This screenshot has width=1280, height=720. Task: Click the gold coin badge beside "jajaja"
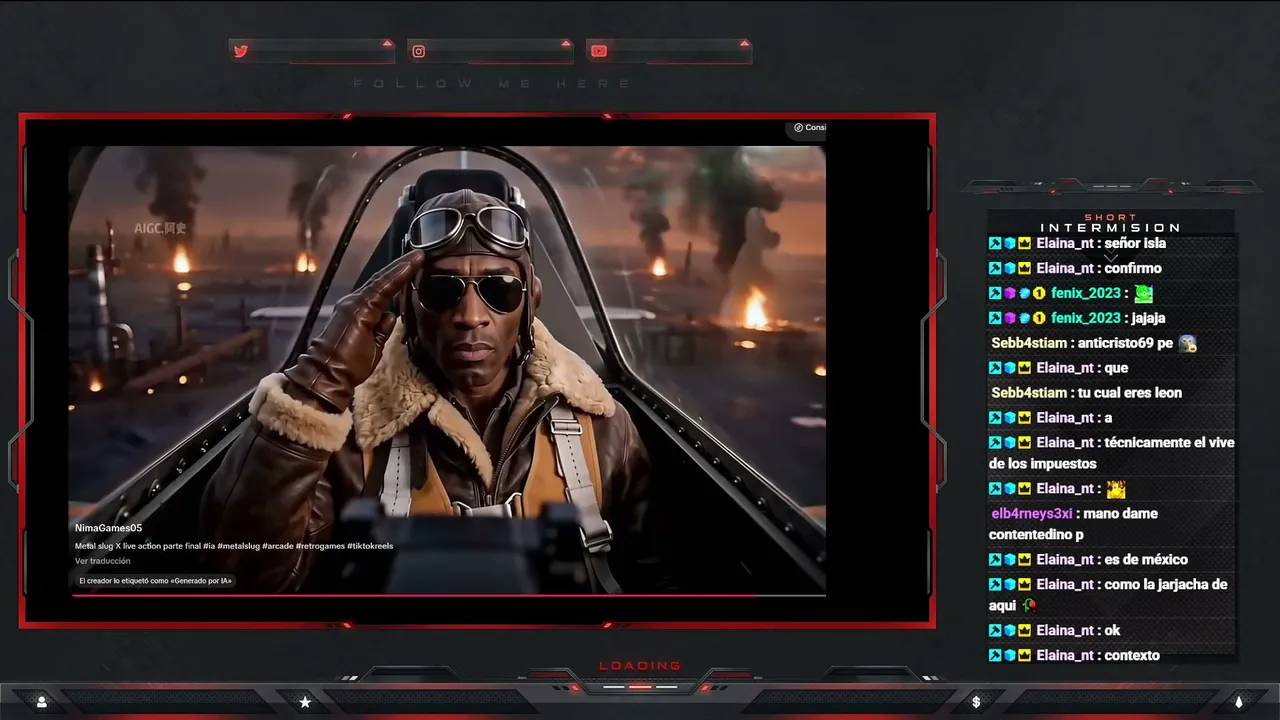tap(1039, 318)
